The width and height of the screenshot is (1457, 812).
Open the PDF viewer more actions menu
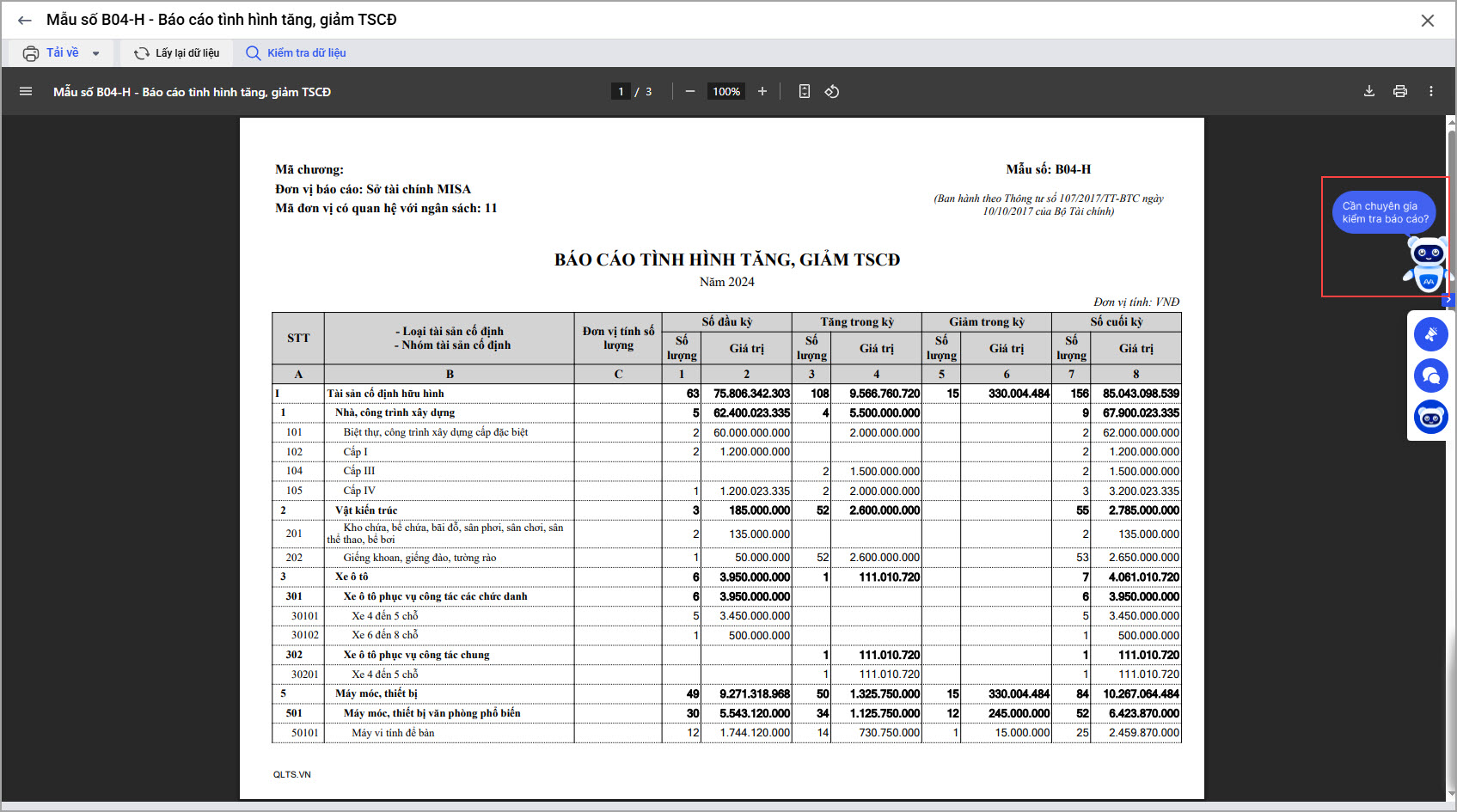tap(1431, 91)
